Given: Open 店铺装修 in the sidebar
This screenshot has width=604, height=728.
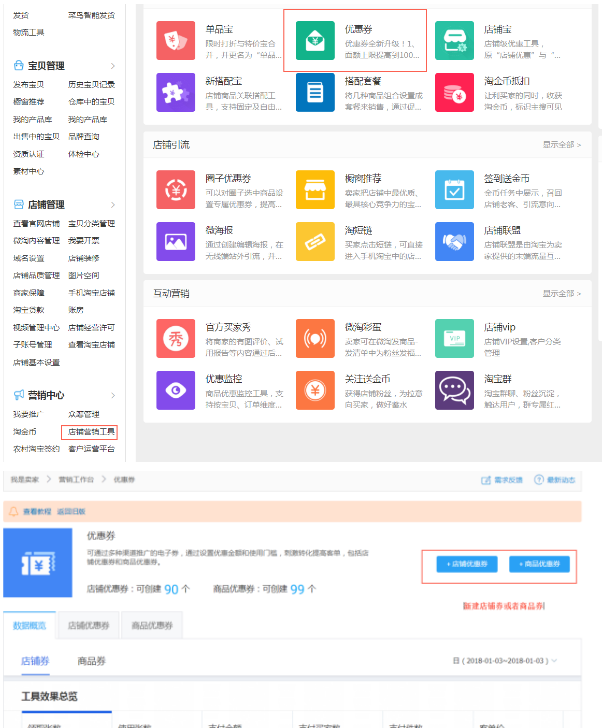Looking at the screenshot, I should click(x=84, y=258).
